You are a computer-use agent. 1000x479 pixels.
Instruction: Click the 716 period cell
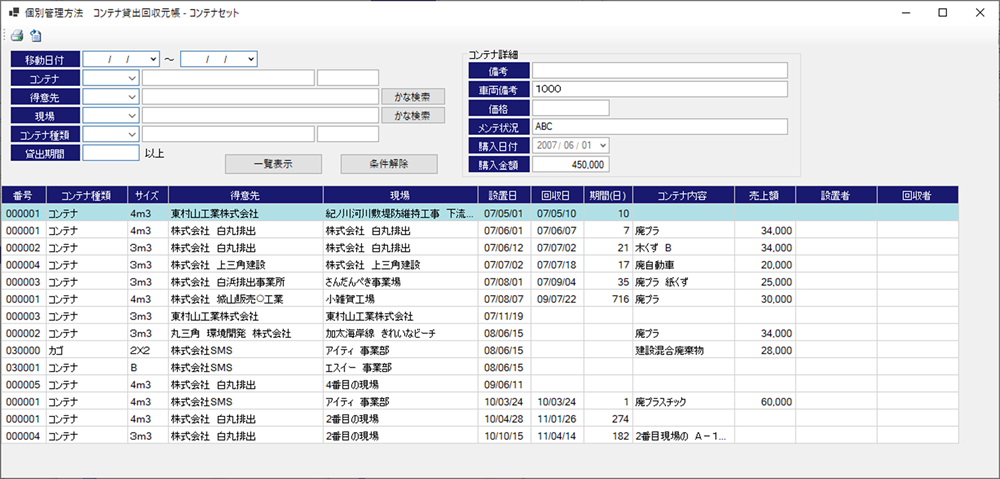[608, 298]
